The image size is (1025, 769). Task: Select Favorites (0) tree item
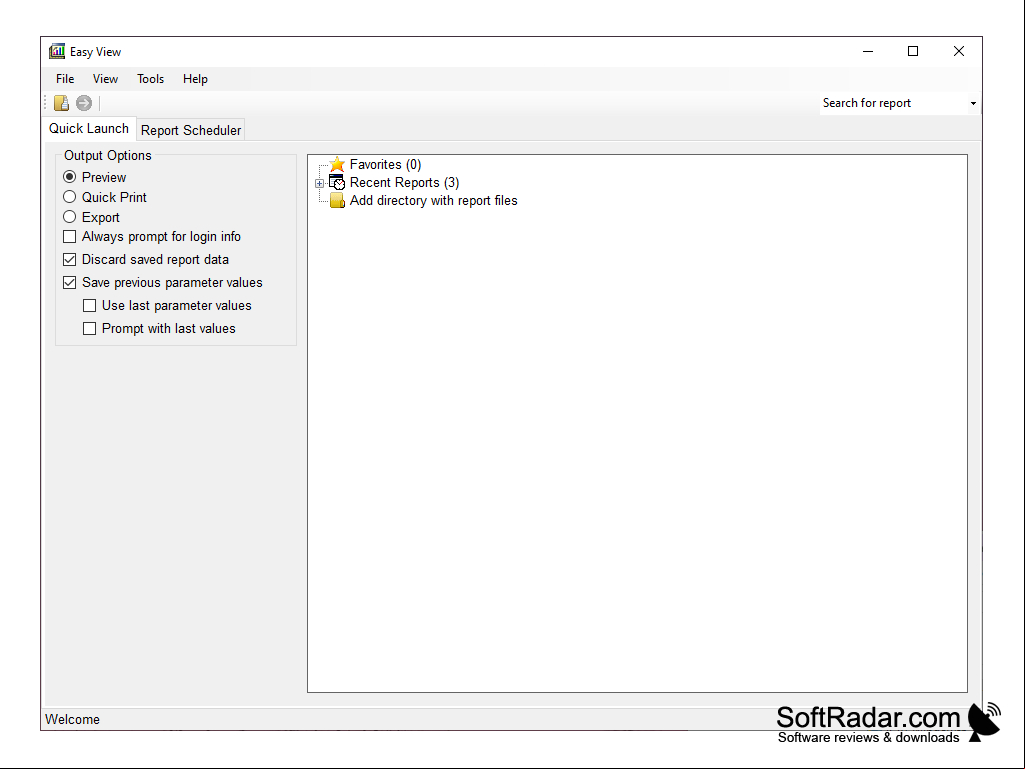point(385,164)
